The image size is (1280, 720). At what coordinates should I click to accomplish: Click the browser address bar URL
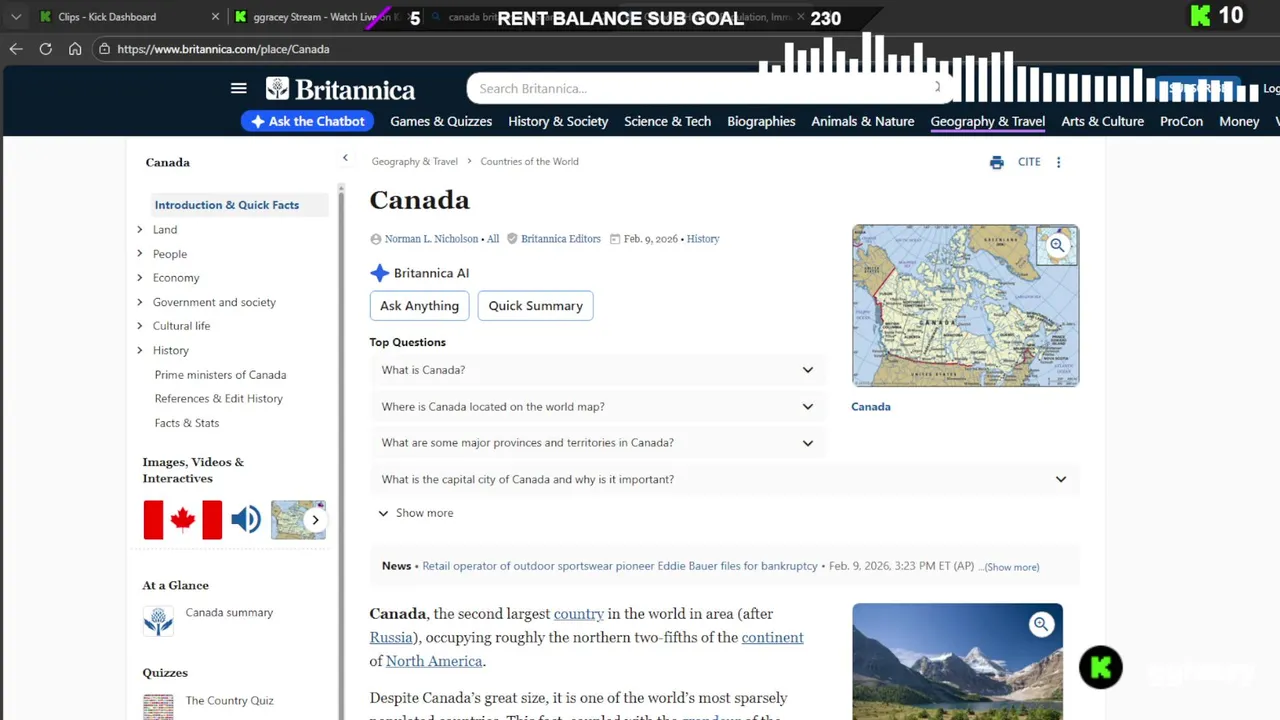pyautogui.click(x=223, y=49)
